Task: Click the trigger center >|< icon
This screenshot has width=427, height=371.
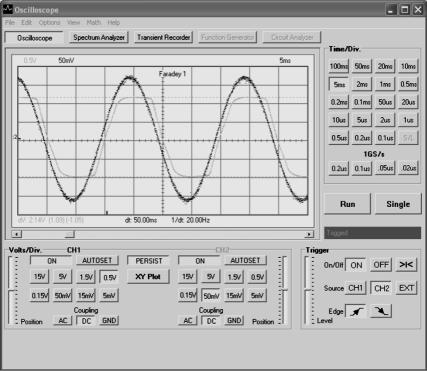Action: point(406,265)
